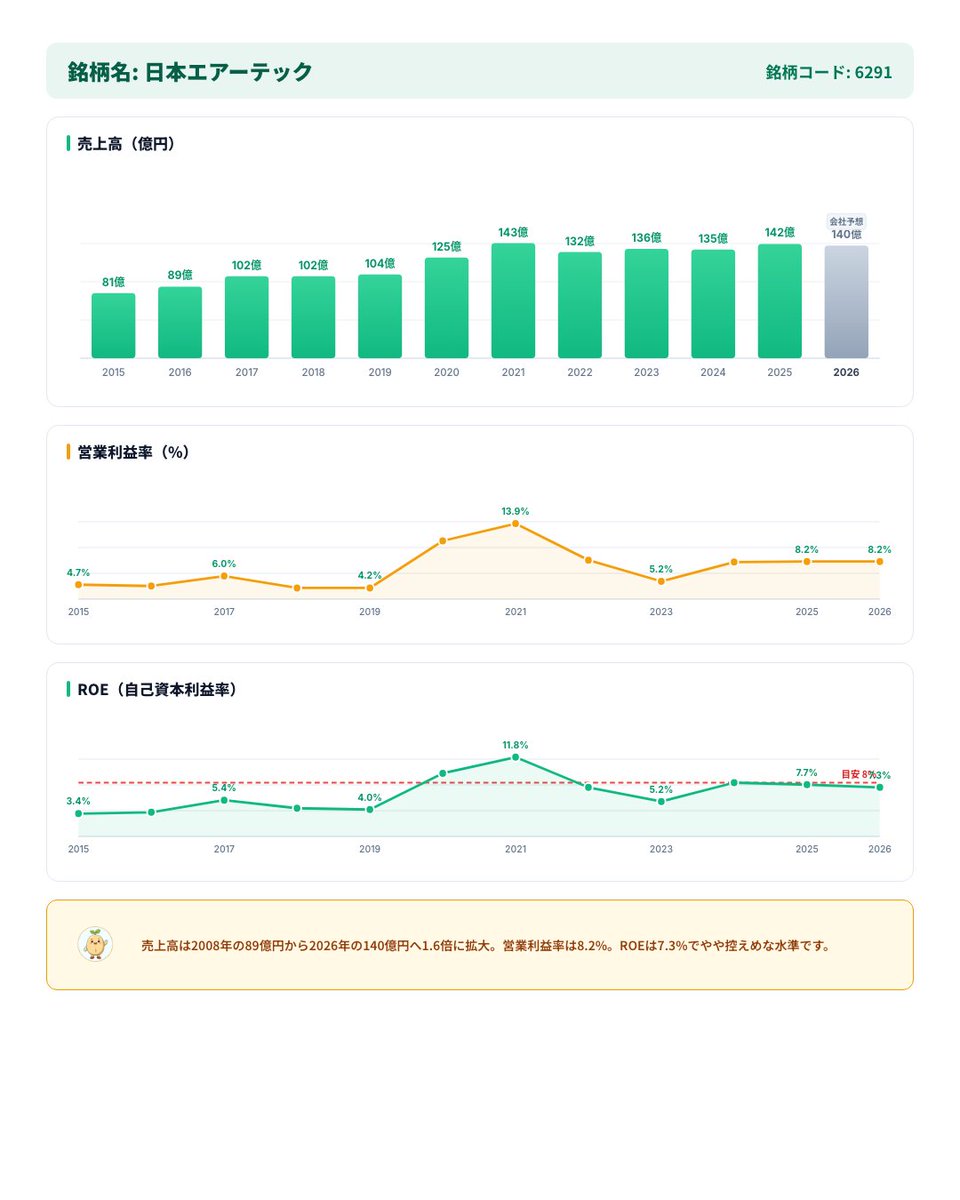Click the 2023 point on the orange margin line
This screenshot has width=960, height=1200.
click(661, 581)
